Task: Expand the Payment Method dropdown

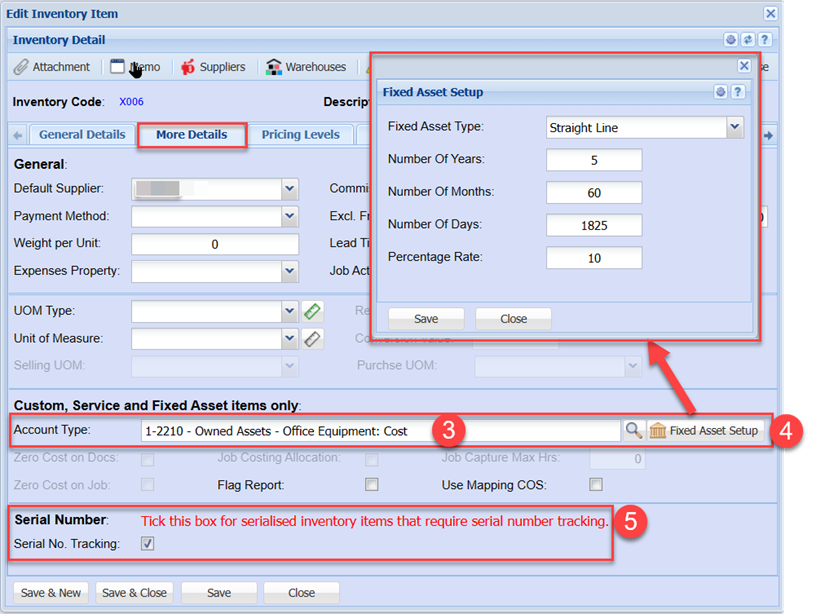Action: 290,216
